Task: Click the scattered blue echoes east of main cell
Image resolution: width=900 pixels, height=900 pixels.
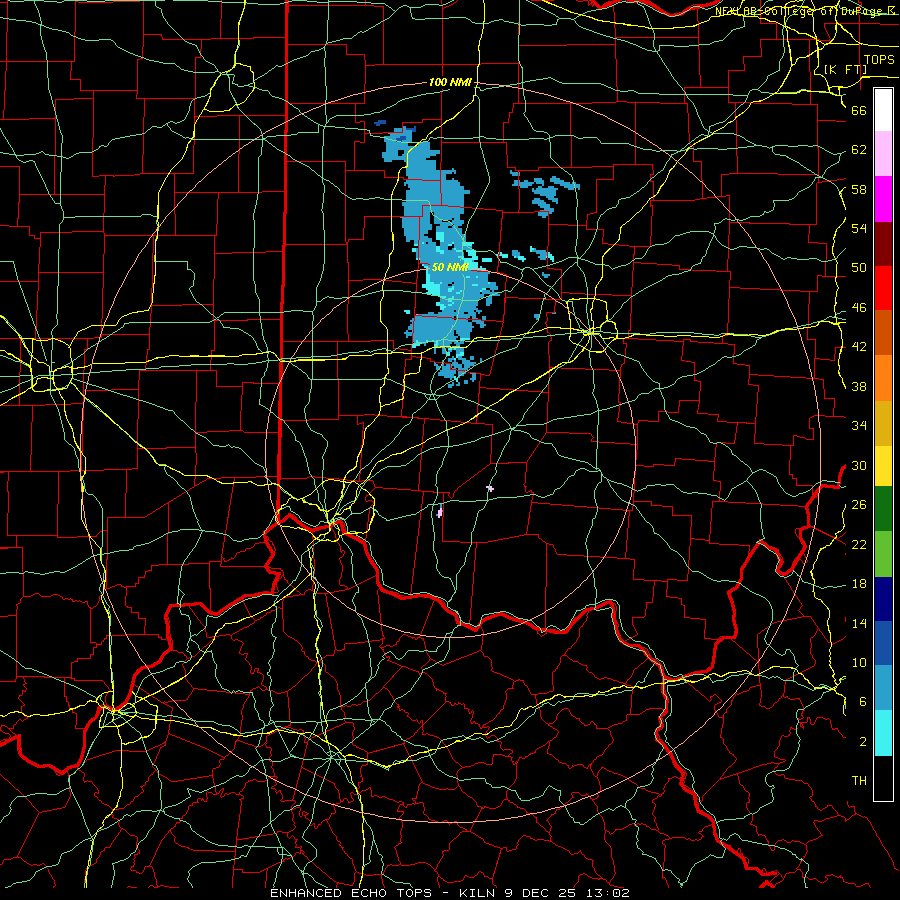Action: (544, 191)
